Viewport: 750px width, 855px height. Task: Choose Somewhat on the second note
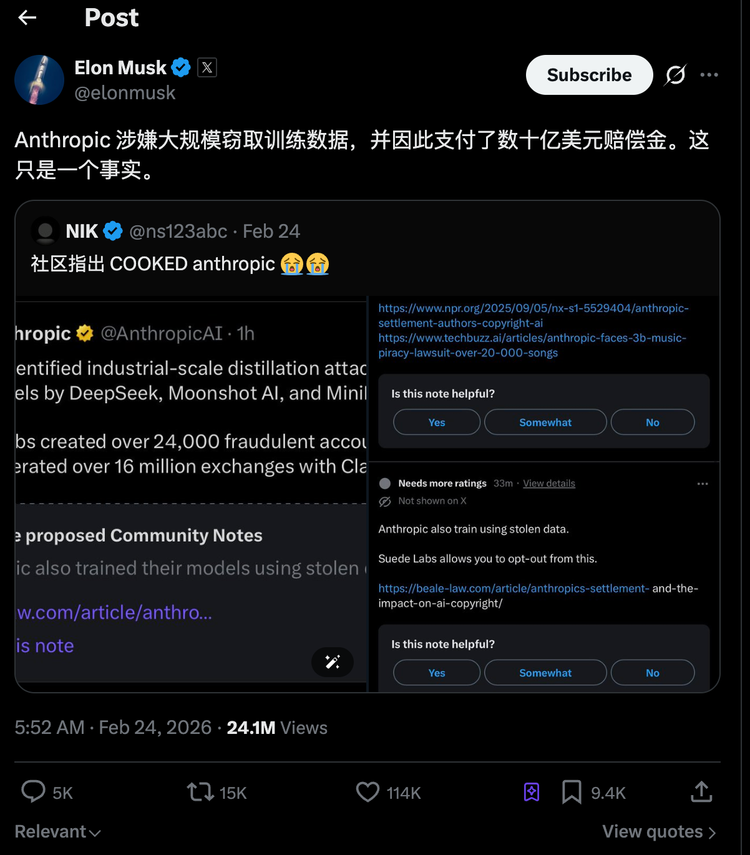(x=545, y=673)
